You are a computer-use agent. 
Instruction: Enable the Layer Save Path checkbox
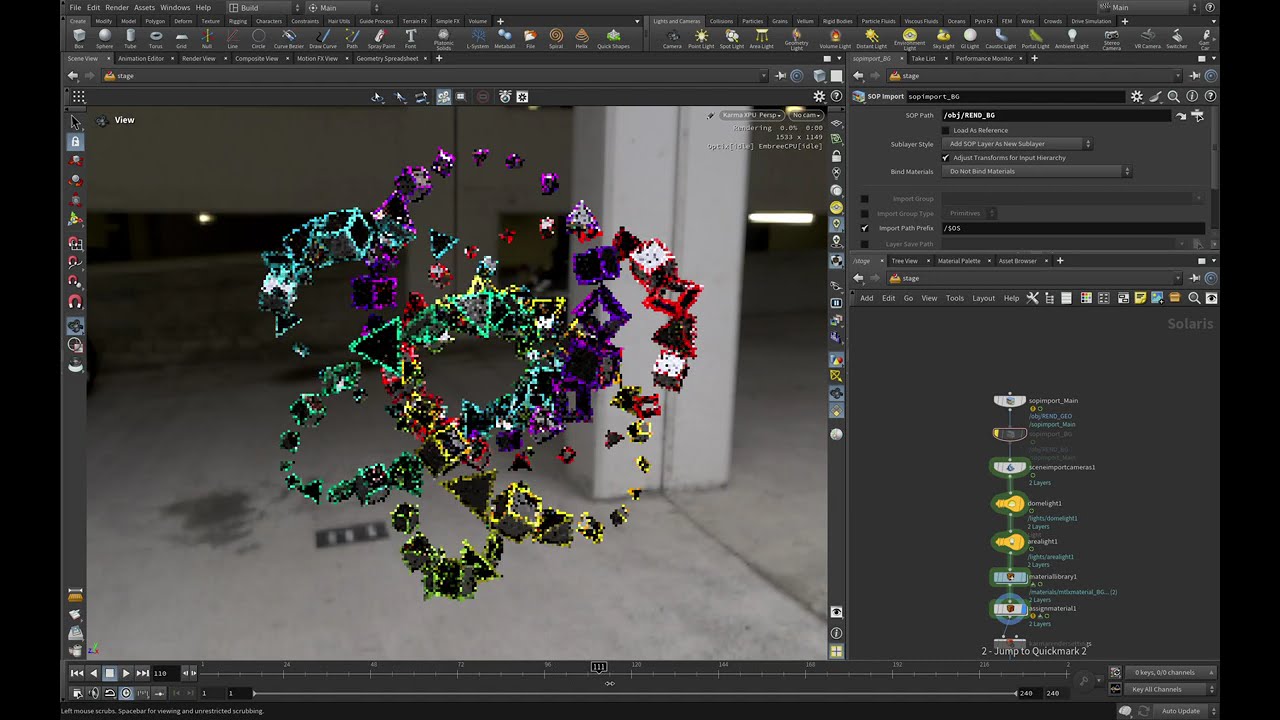coord(865,244)
